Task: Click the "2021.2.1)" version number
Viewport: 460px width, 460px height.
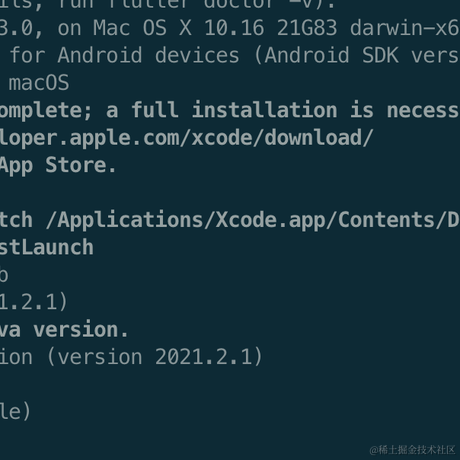Action: [x=209, y=357]
